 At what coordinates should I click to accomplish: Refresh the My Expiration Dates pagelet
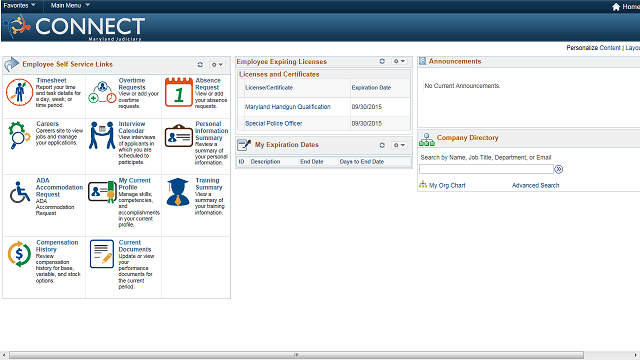pos(382,145)
